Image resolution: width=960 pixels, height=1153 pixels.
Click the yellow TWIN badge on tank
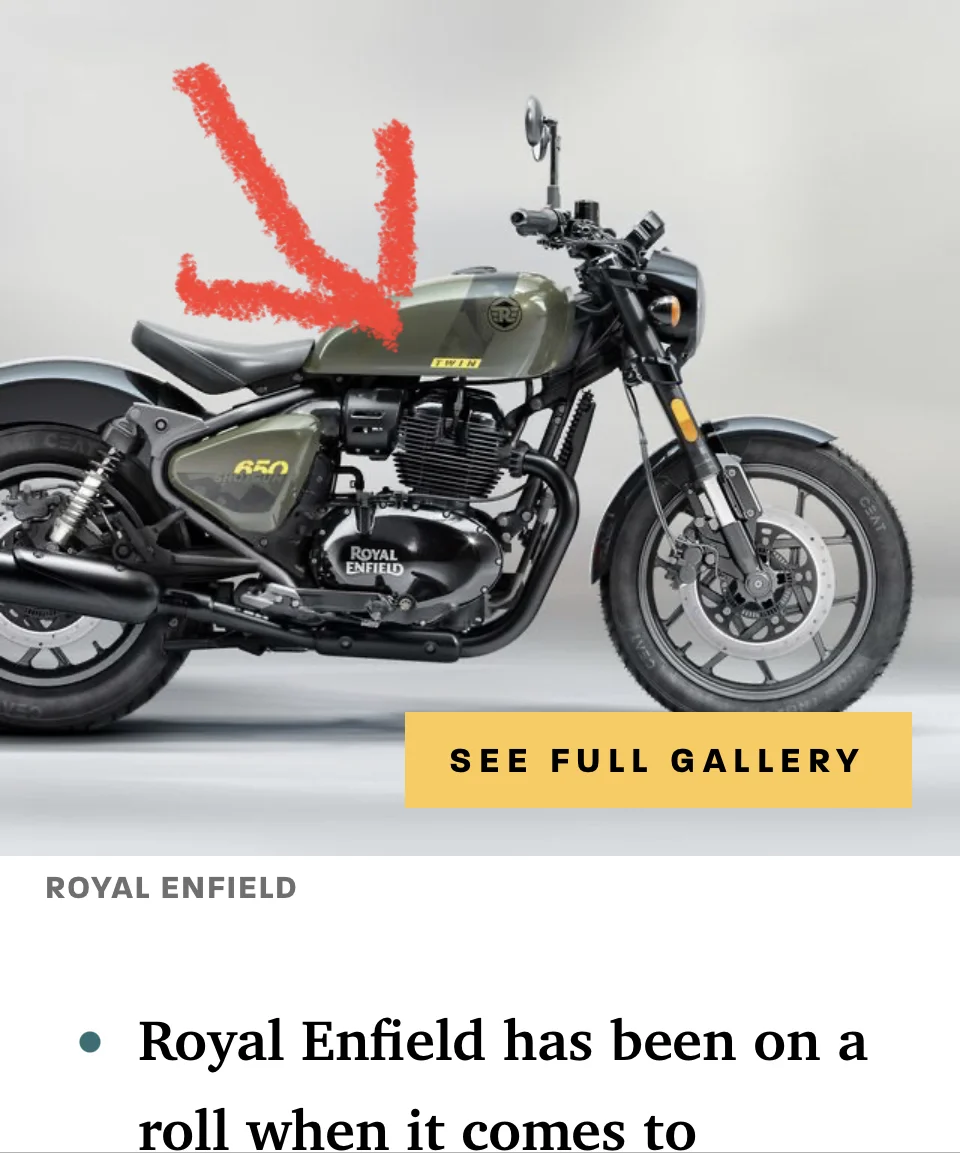(x=456, y=363)
